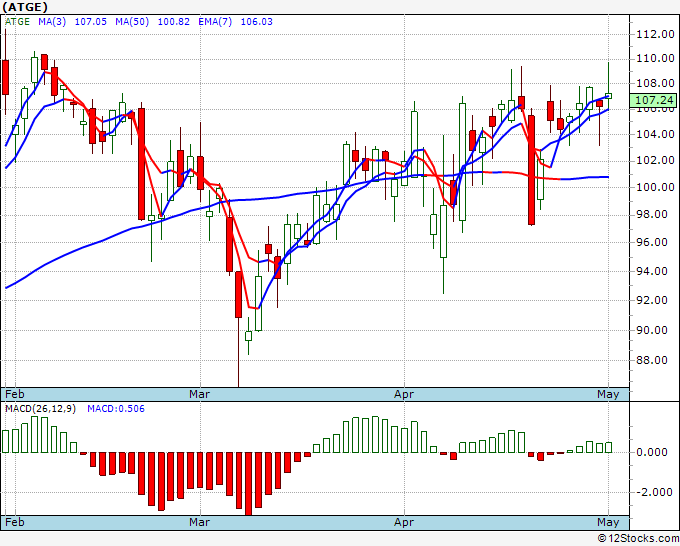Click the 98.00 price axis label
680x546 pixels.
click(x=652, y=214)
